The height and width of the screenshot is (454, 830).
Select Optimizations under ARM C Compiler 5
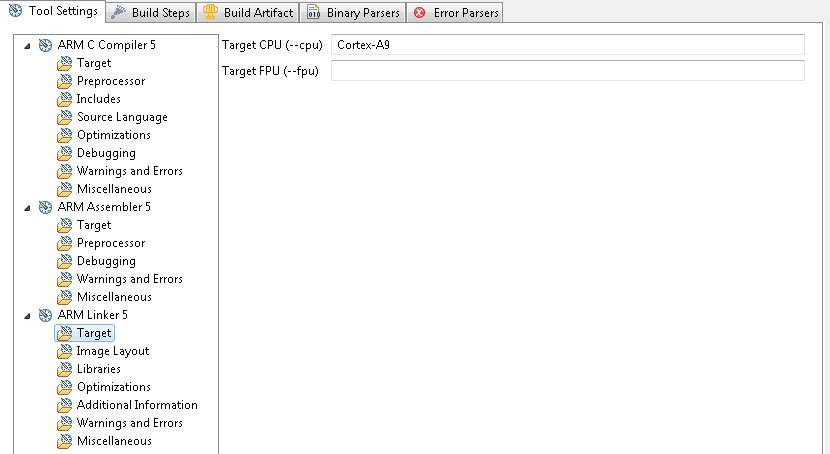114,135
